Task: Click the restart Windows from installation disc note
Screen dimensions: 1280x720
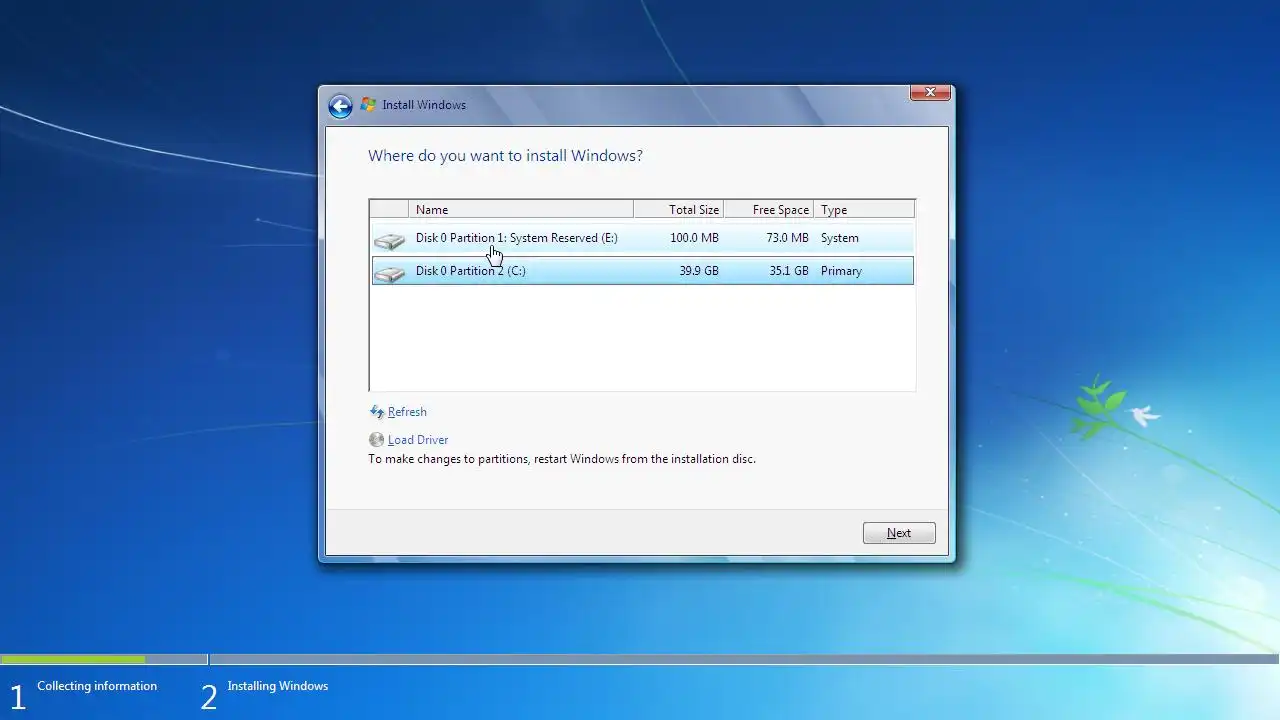Action: click(562, 459)
